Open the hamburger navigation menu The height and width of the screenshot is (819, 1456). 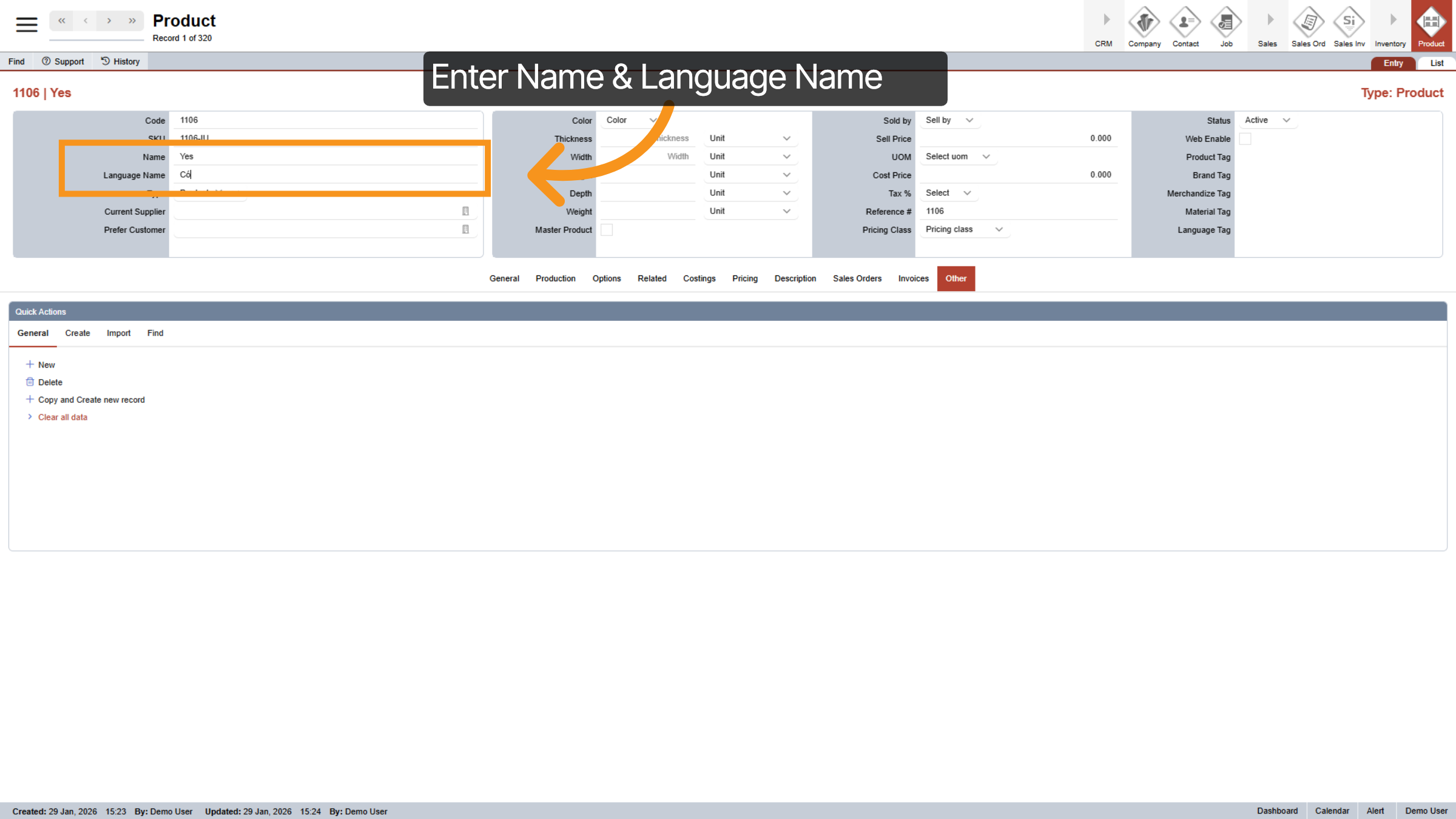click(x=25, y=24)
